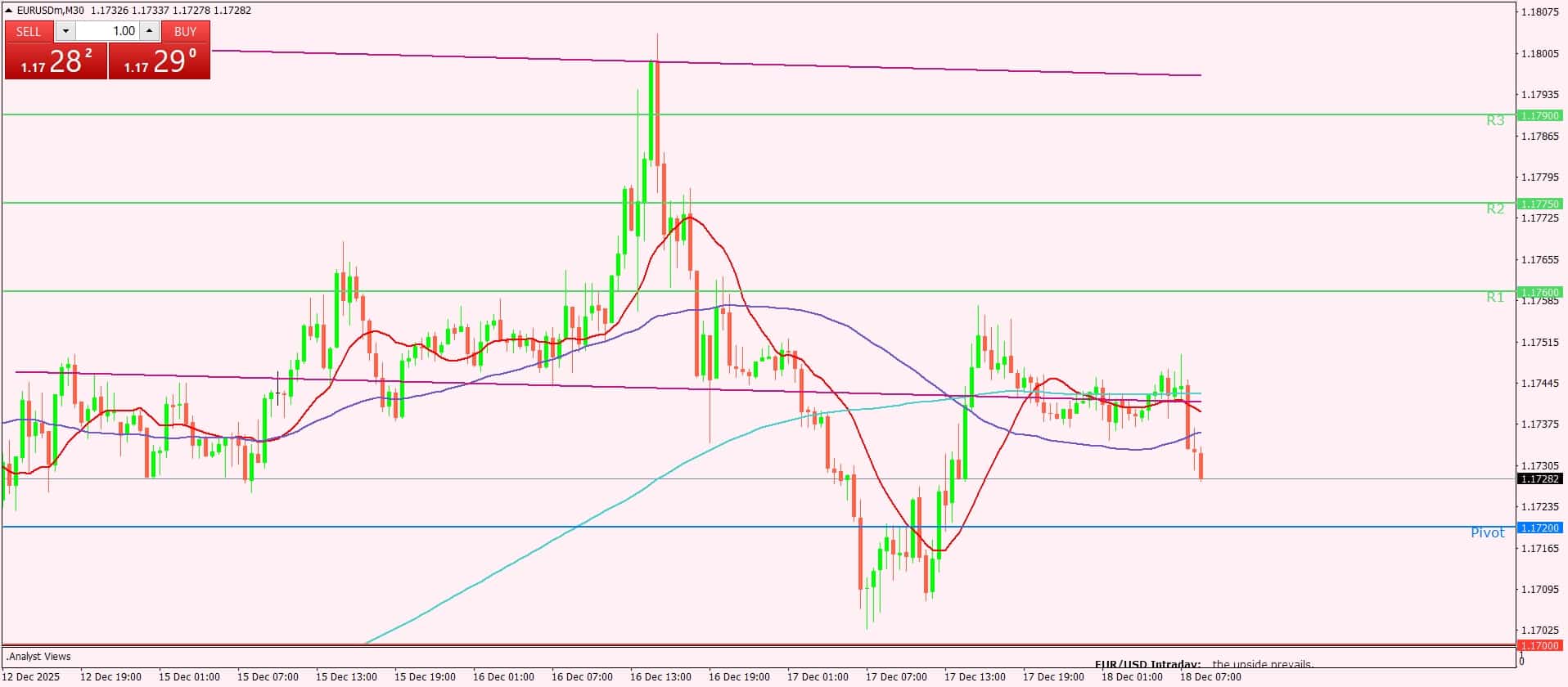The height and width of the screenshot is (687, 1568).
Task: Click the BUY button
Action: click(186, 31)
